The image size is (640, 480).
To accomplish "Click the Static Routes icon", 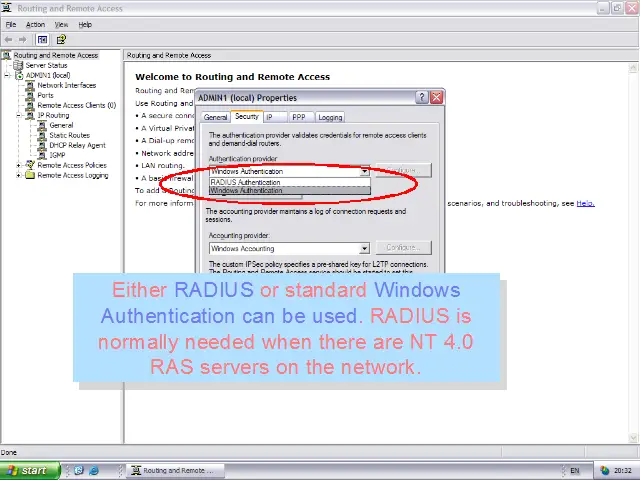I will click(x=42, y=136).
